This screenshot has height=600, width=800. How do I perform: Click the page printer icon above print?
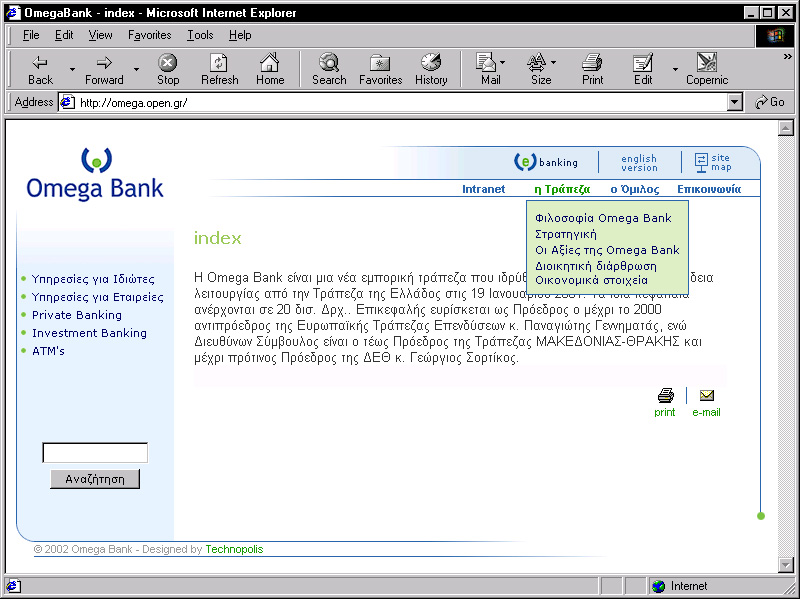click(665, 395)
